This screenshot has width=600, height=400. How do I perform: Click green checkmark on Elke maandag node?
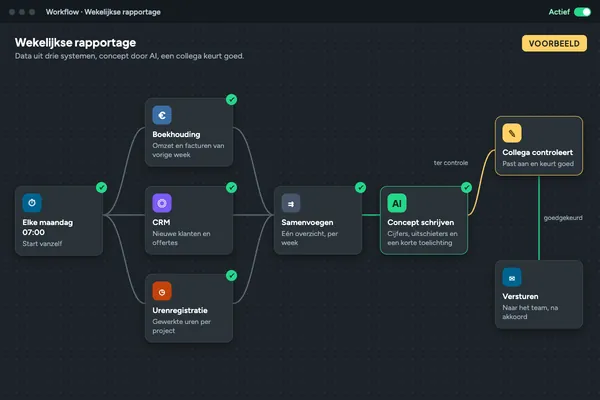click(101, 188)
